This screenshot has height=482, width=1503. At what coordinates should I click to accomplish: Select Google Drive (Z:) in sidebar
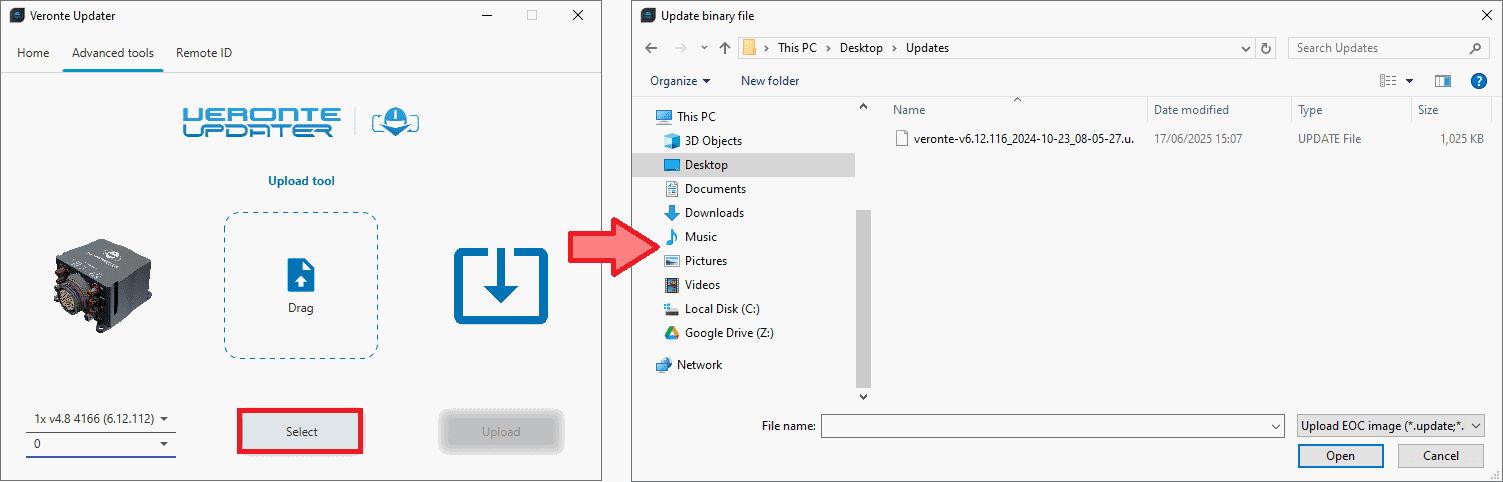(x=728, y=333)
